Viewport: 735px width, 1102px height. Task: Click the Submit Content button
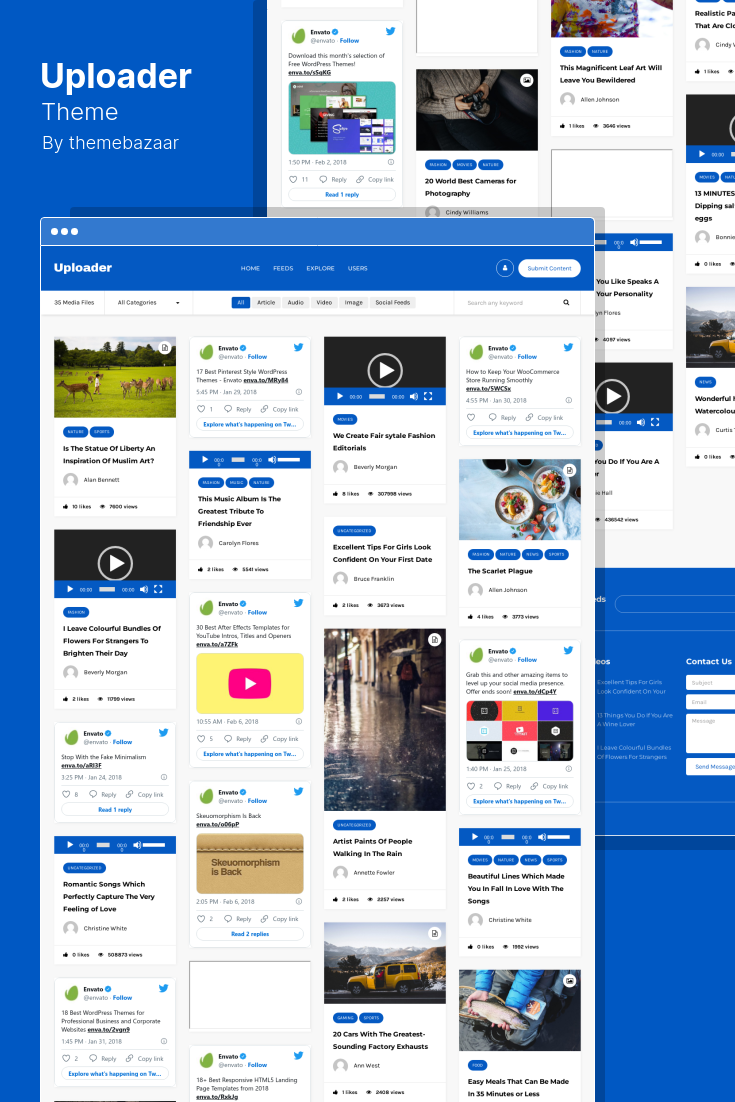pyautogui.click(x=549, y=268)
